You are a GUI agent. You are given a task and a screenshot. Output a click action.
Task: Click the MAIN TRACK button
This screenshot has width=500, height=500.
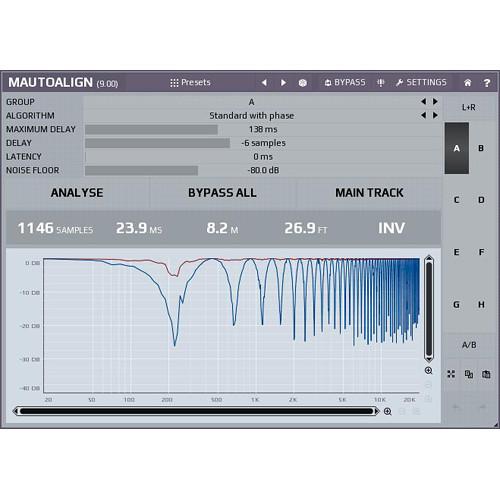[x=369, y=193]
